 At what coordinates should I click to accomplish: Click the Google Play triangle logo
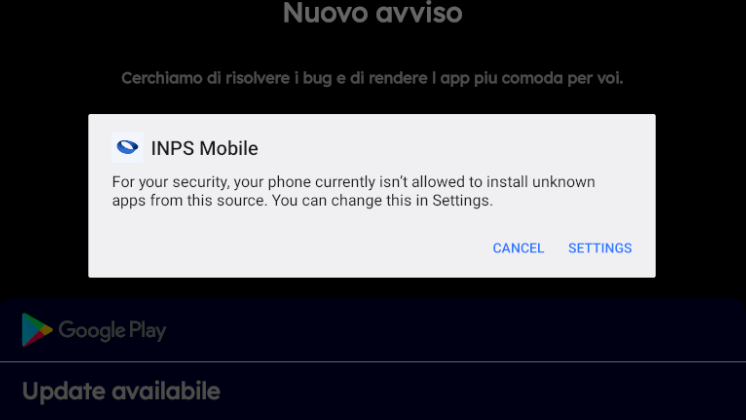coord(37,330)
